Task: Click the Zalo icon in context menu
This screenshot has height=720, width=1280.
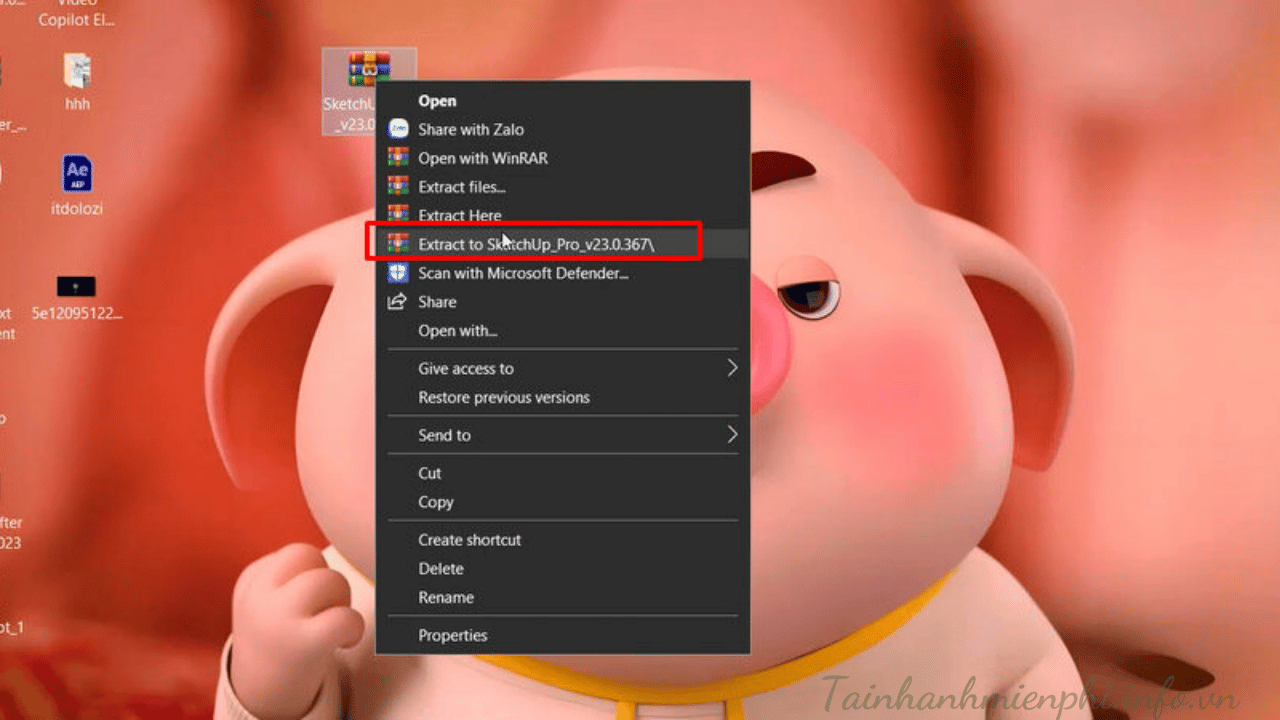Action: click(x=398, y=129)
